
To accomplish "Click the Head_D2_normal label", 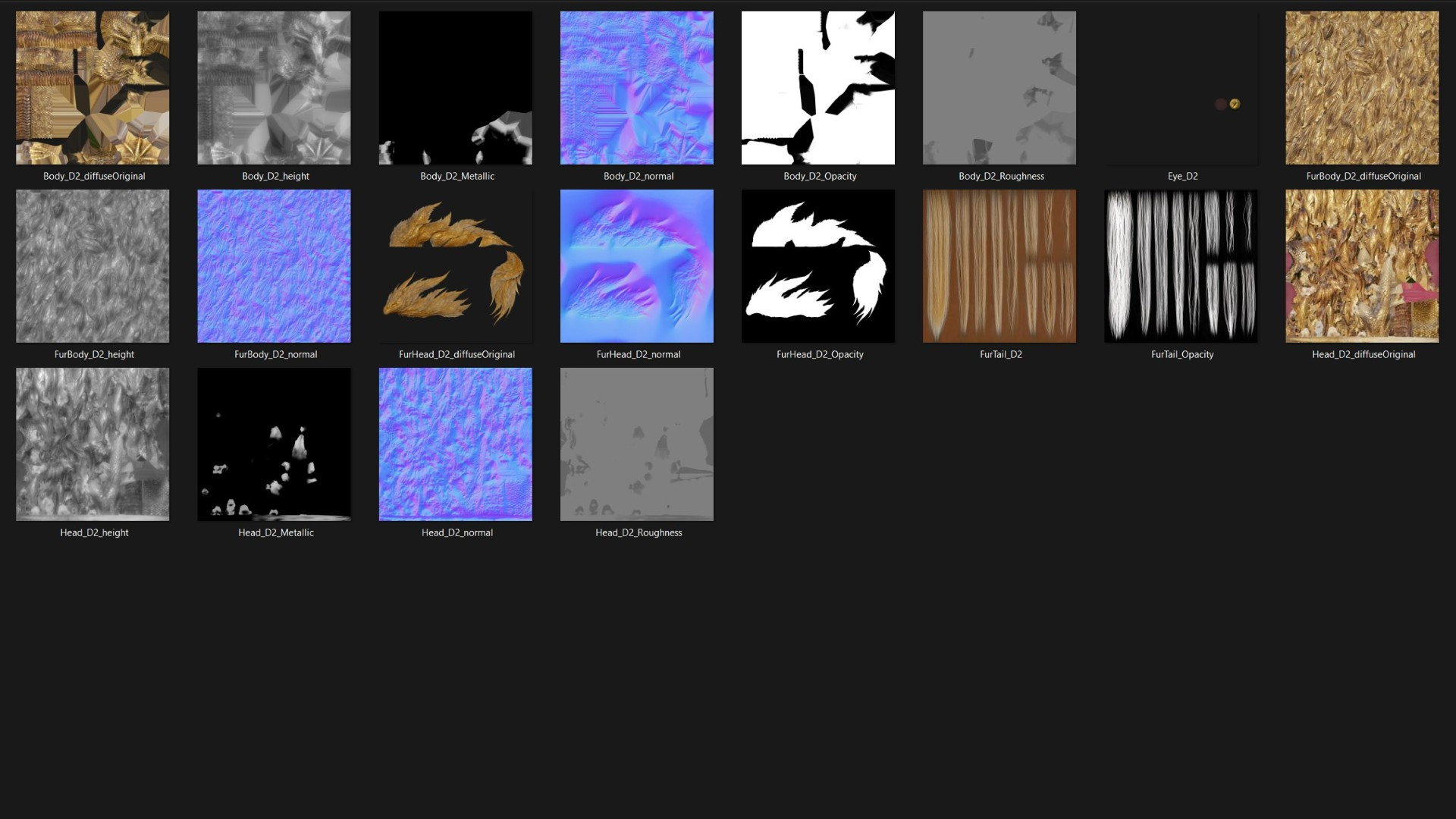I will tap(457, 532).
